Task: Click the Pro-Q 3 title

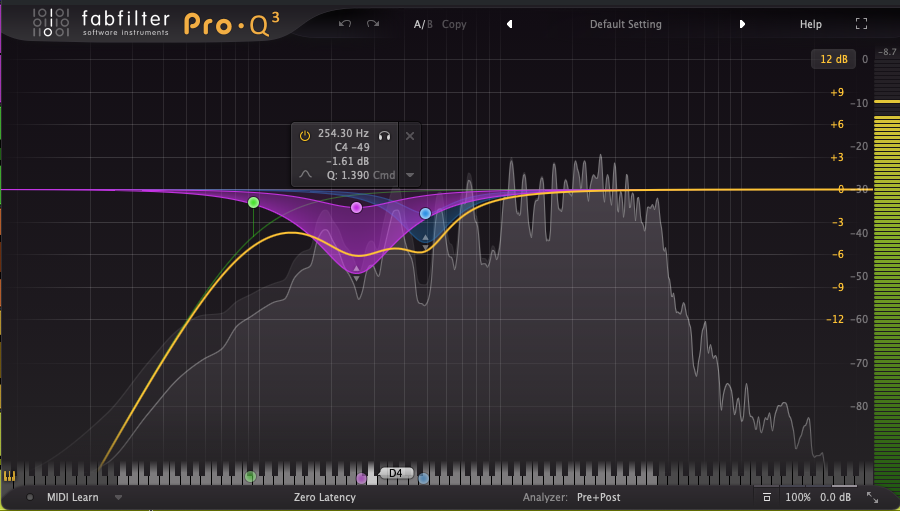Action: click(x=231, y=24)
